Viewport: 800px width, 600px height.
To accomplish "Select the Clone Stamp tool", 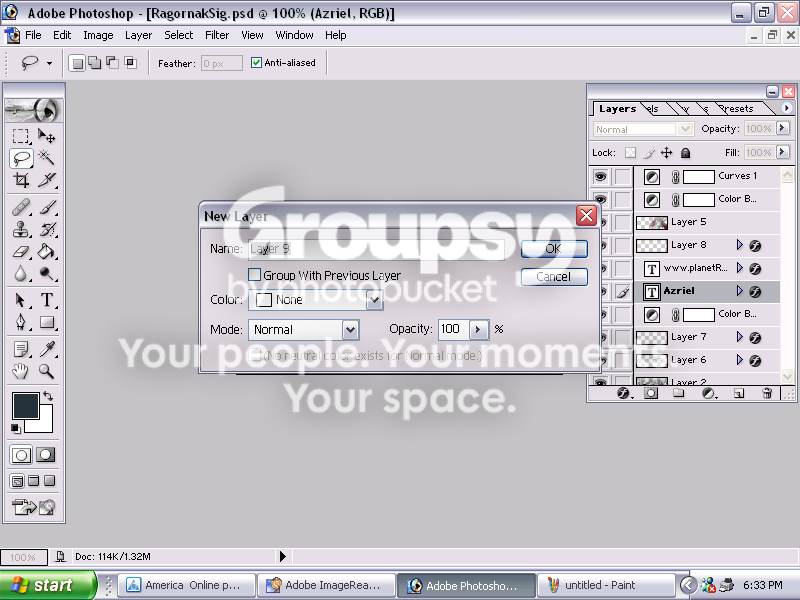I will point(21,230).
